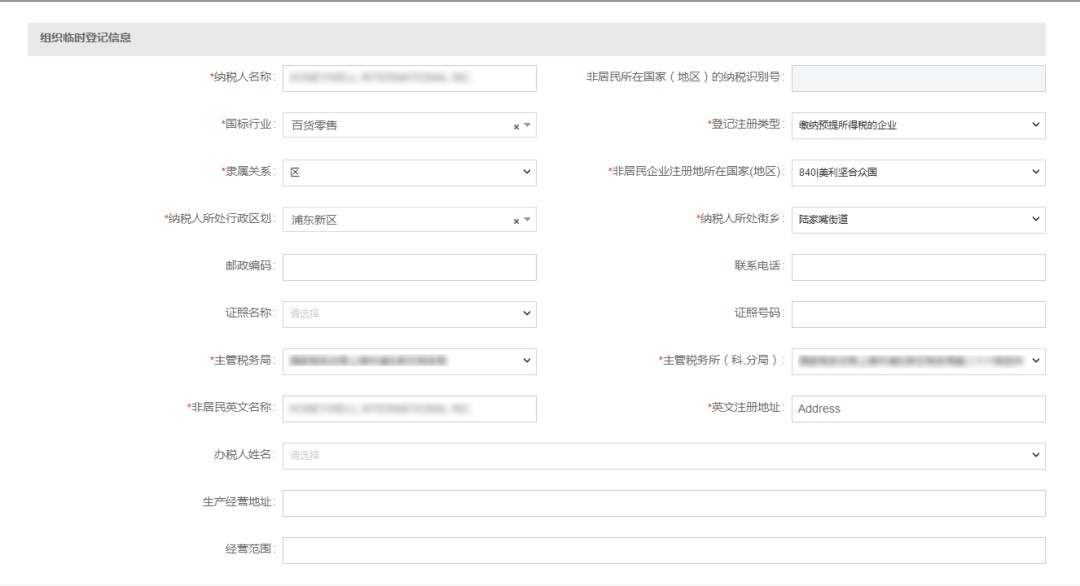This screenshot has height=586, width=1080.
Task: Click the 纳税人所处行政区划 dropdown arrow
Action: click(527, 221)
